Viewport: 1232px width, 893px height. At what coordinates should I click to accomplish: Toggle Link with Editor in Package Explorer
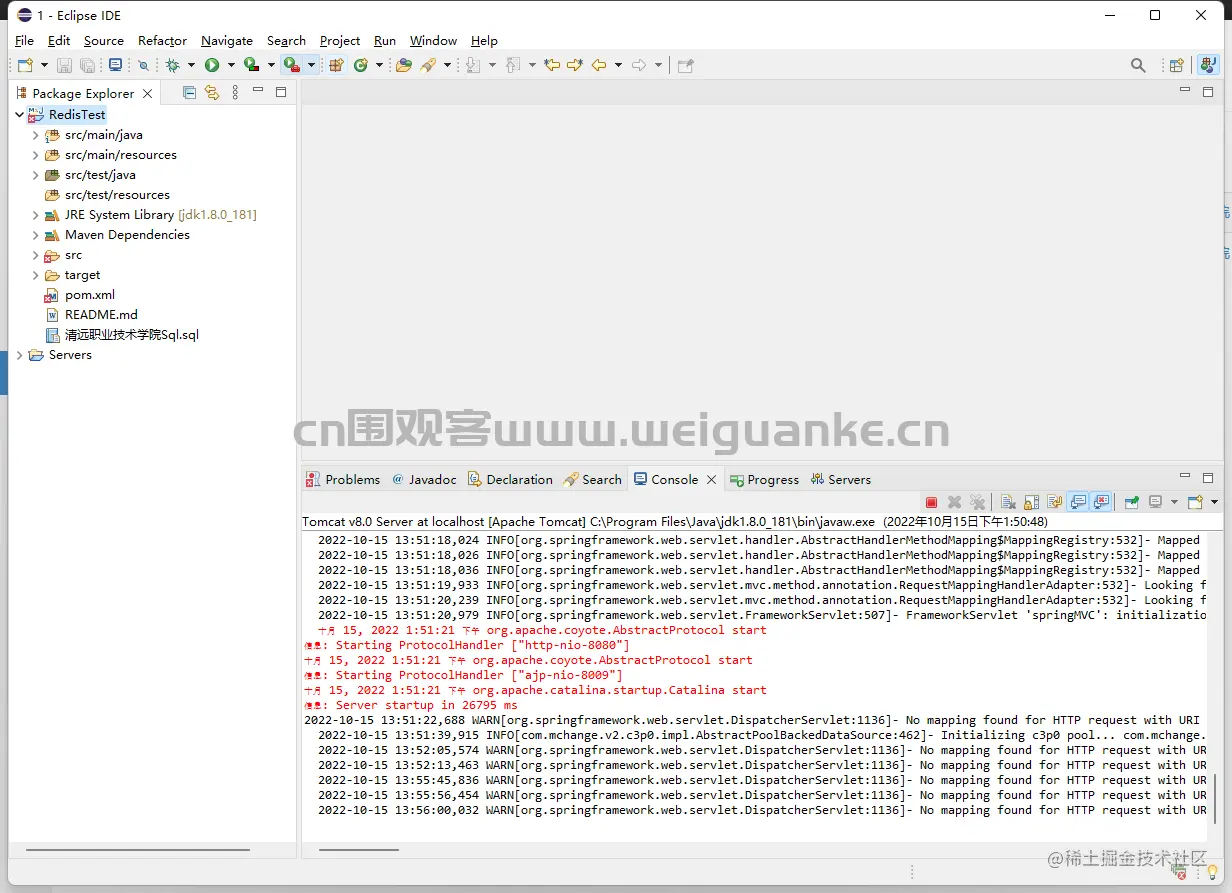pos(211,92)
